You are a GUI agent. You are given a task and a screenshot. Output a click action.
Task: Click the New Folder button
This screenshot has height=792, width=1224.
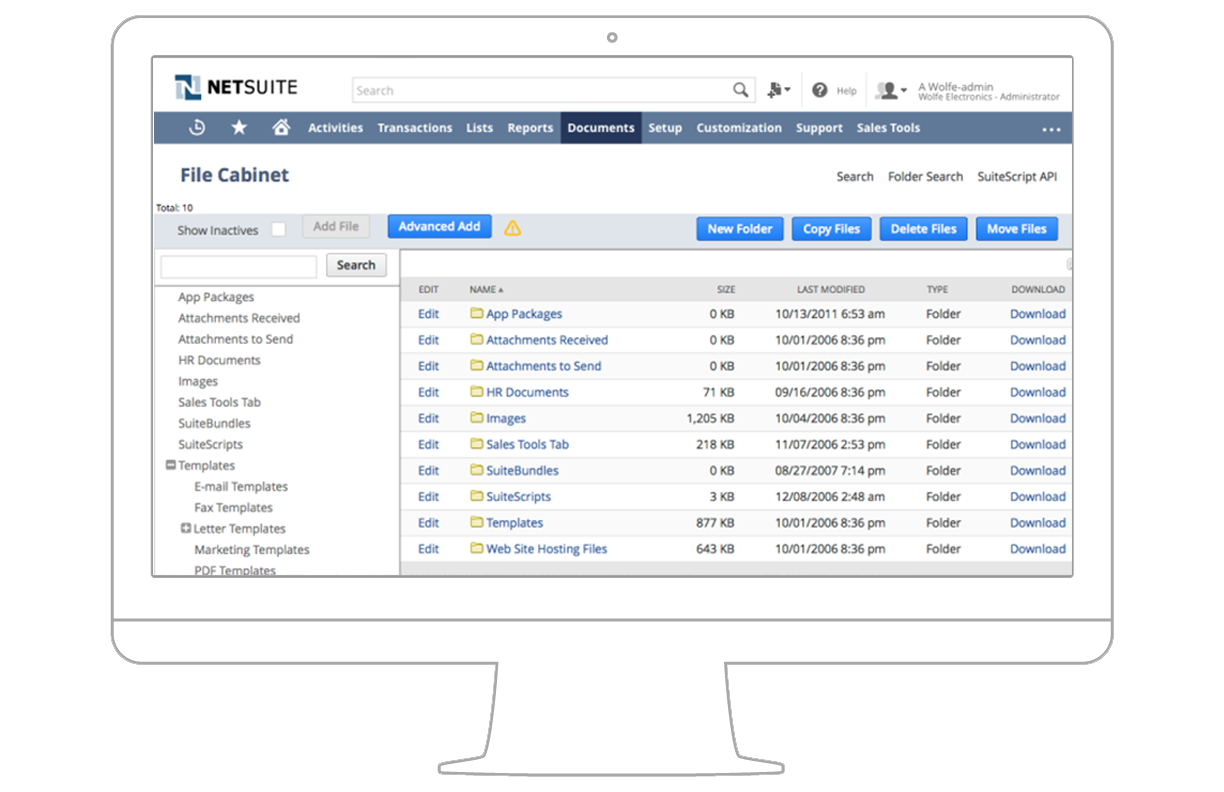coord(740,229)
